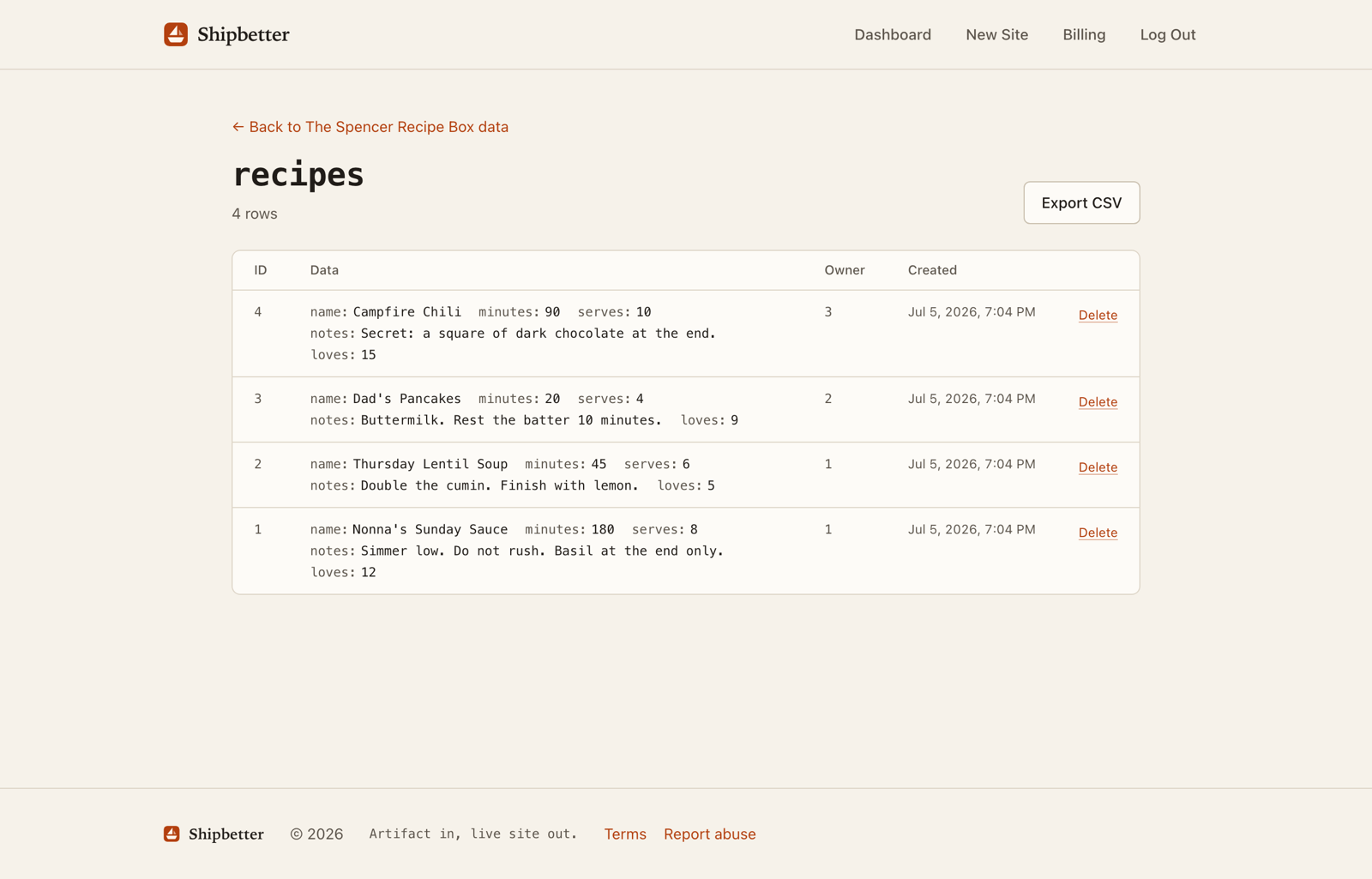Screen dimensions: 1372x879
Task: Click the Shipbetter sailboat logo icon in header
Action: click(176, 34)
